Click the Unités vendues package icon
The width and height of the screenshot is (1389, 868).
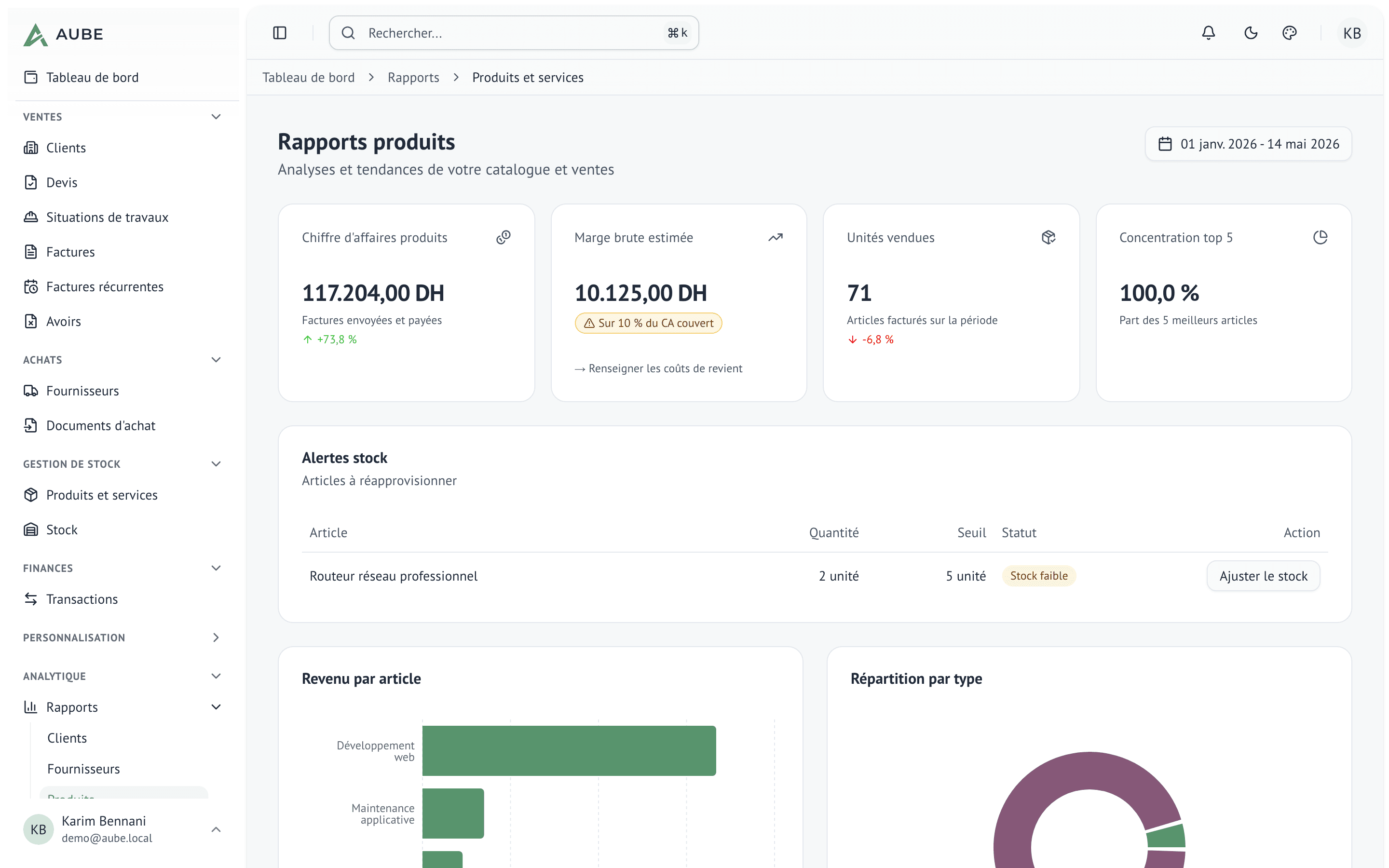tap(1048, 237)
